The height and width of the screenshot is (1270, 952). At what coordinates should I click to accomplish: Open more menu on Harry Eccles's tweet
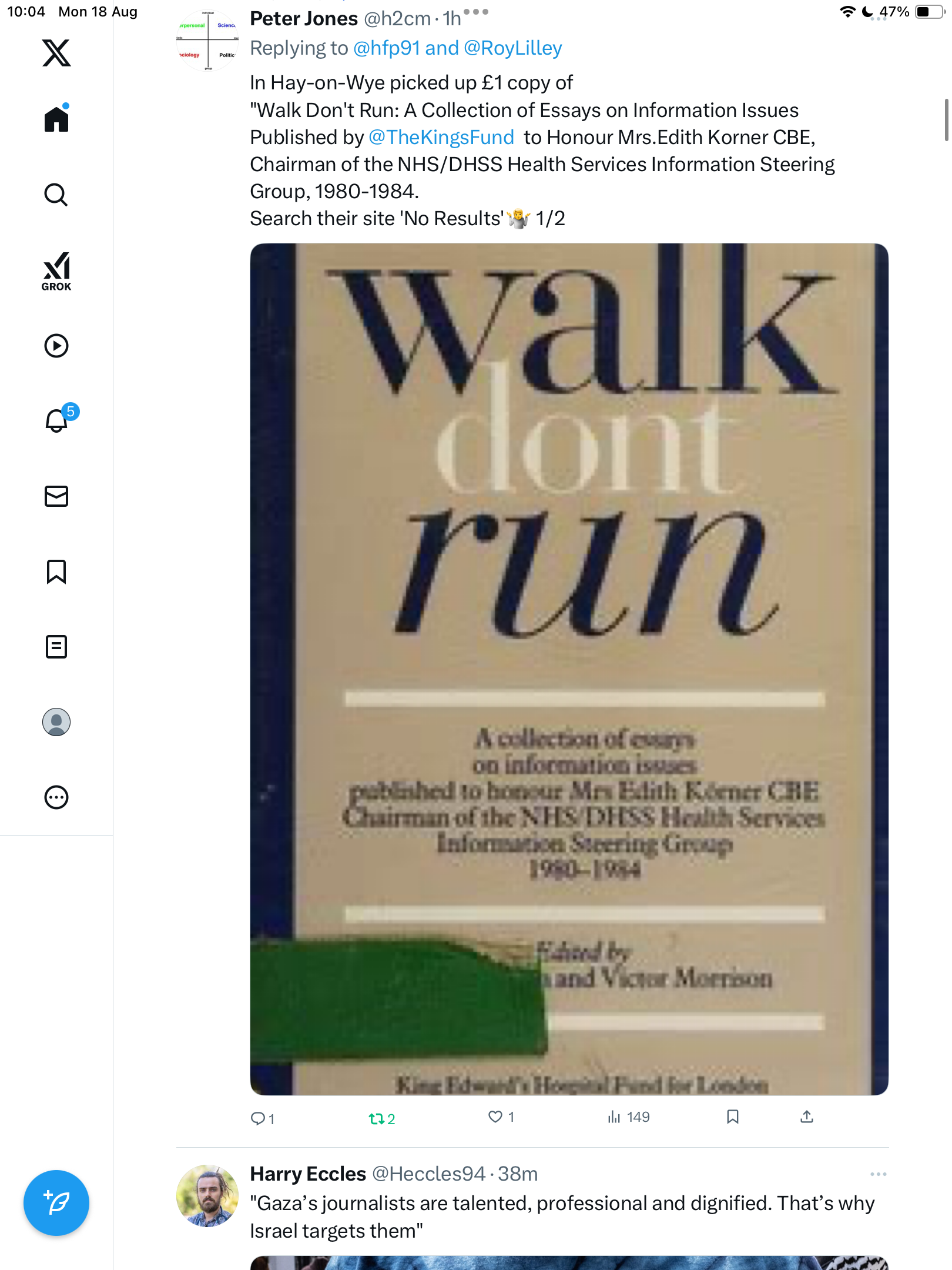(x=879, y=1174)
